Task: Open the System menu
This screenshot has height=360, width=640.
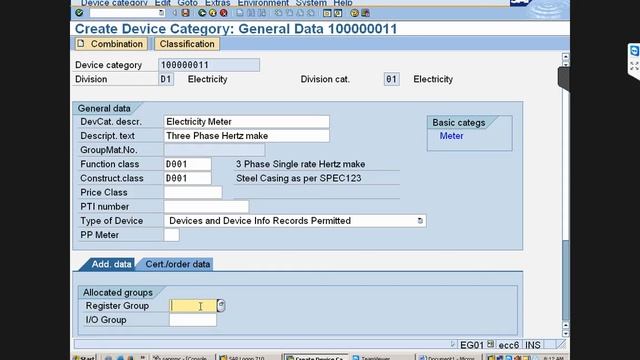Action: pyautogui.click(x=311, y=3)
